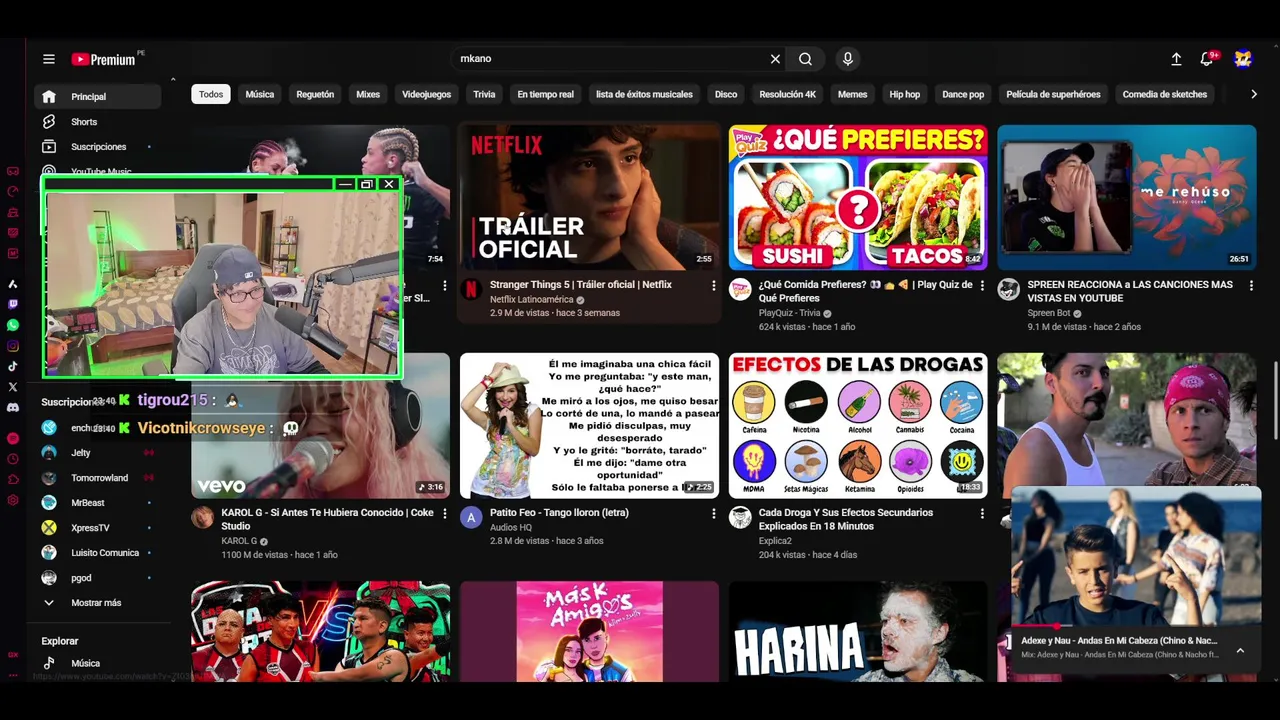Open the create/upload video icon
Image resolution: width=1280 pixels, height=720 pixels.
1176,59
